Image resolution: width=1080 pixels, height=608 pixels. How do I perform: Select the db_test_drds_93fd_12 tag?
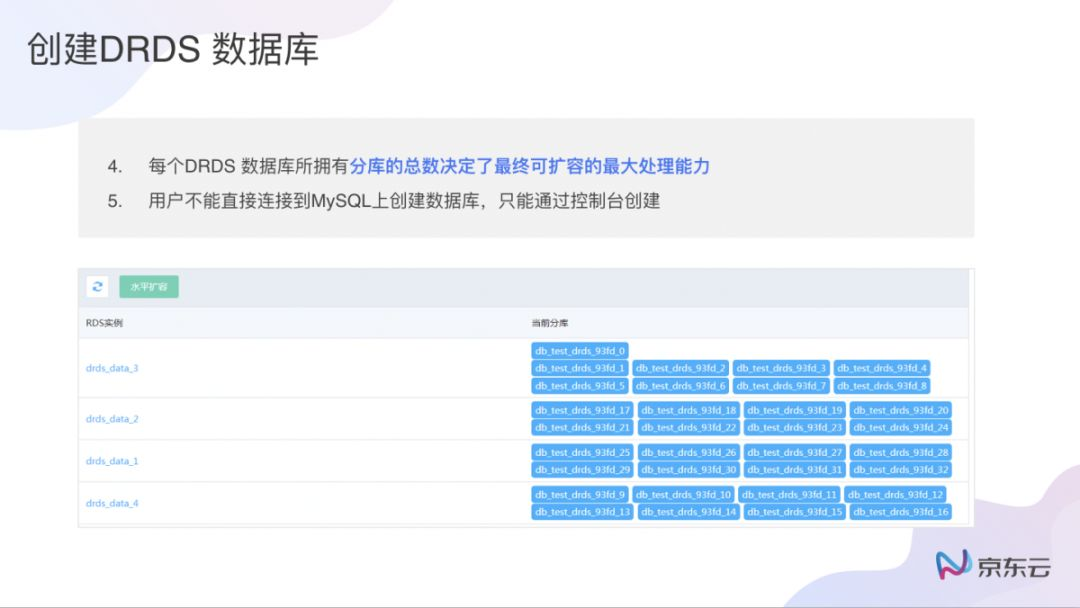[895, 494]
